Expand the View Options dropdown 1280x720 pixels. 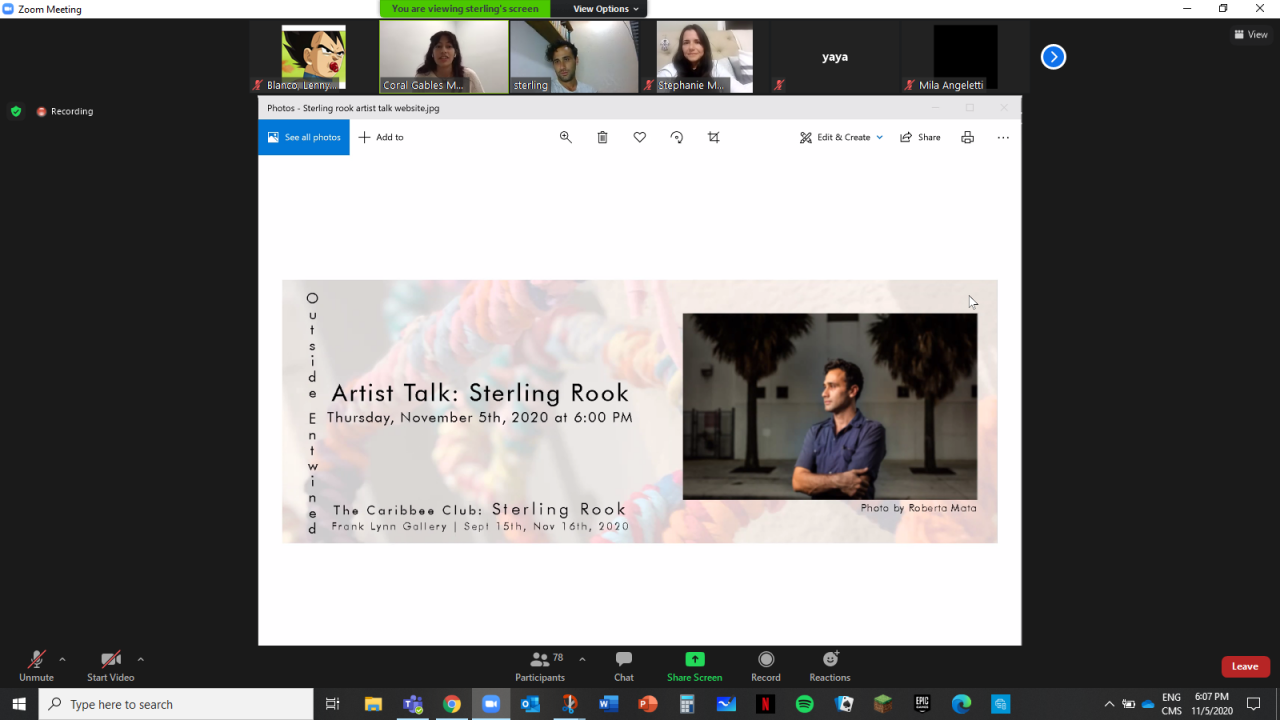(606, 9)
